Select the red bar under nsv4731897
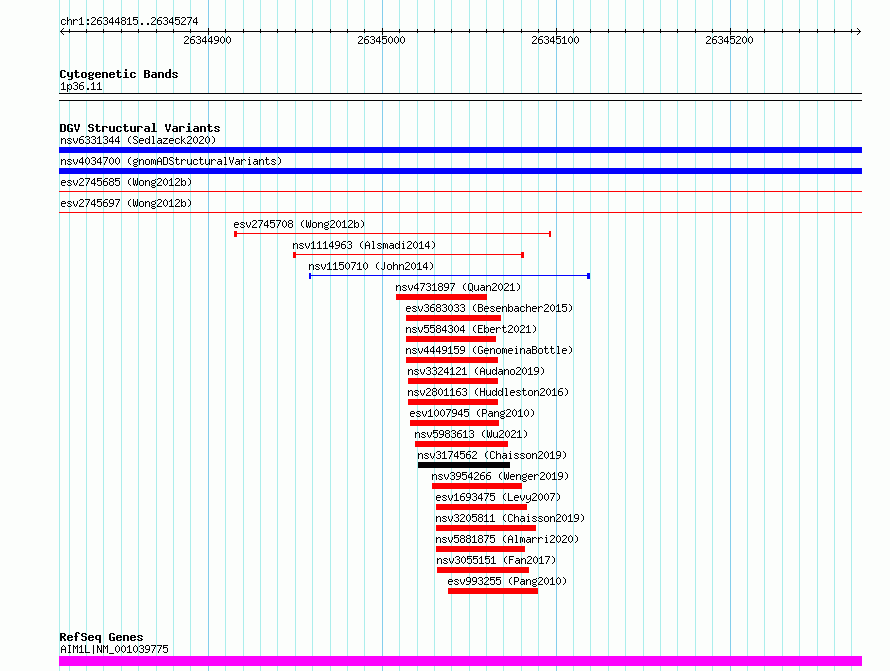 pos(442,297)
